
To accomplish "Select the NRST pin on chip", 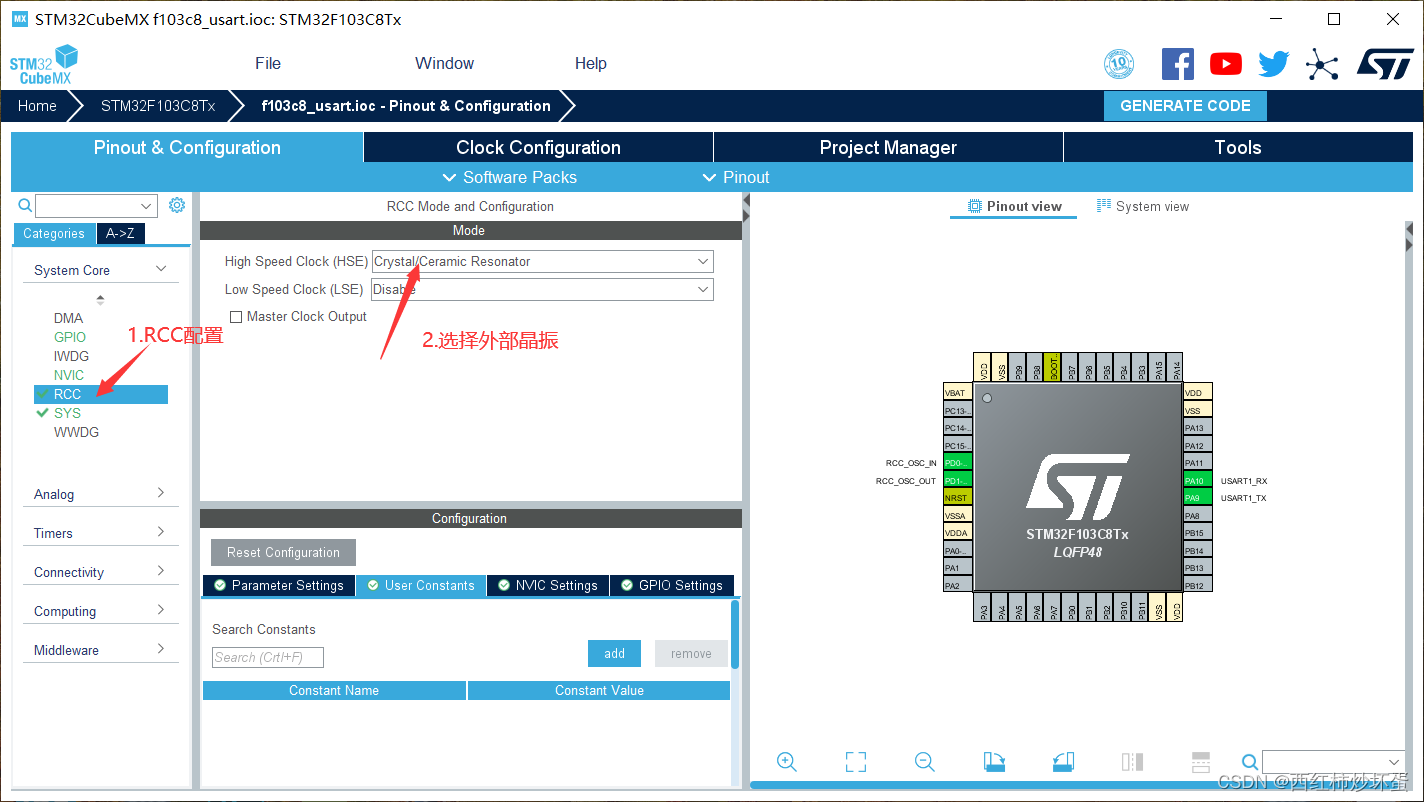I will [x=958, y=498].
